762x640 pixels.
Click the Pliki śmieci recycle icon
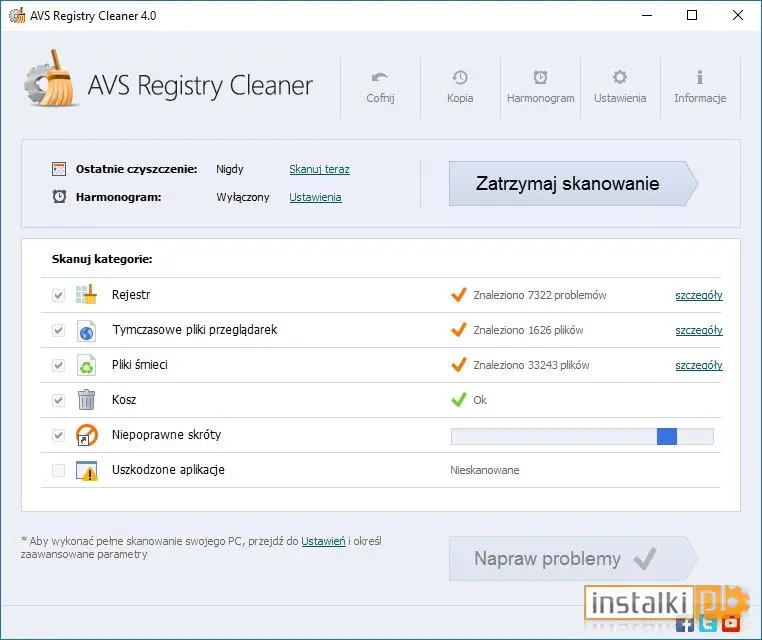(x=87, y=365)
